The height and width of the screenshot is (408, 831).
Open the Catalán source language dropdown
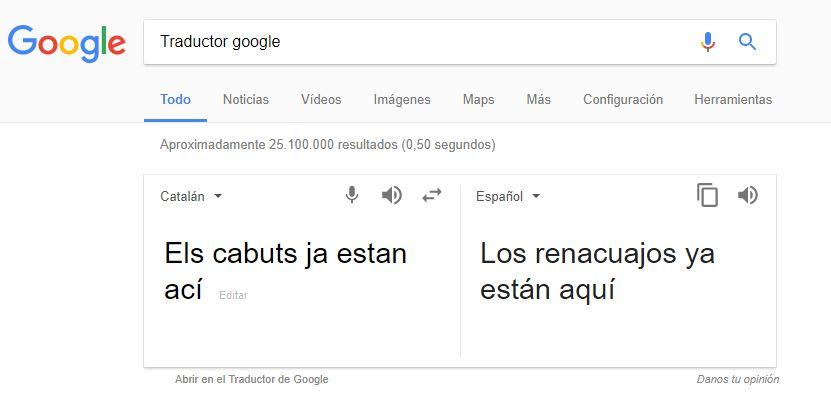click(191, 197)
